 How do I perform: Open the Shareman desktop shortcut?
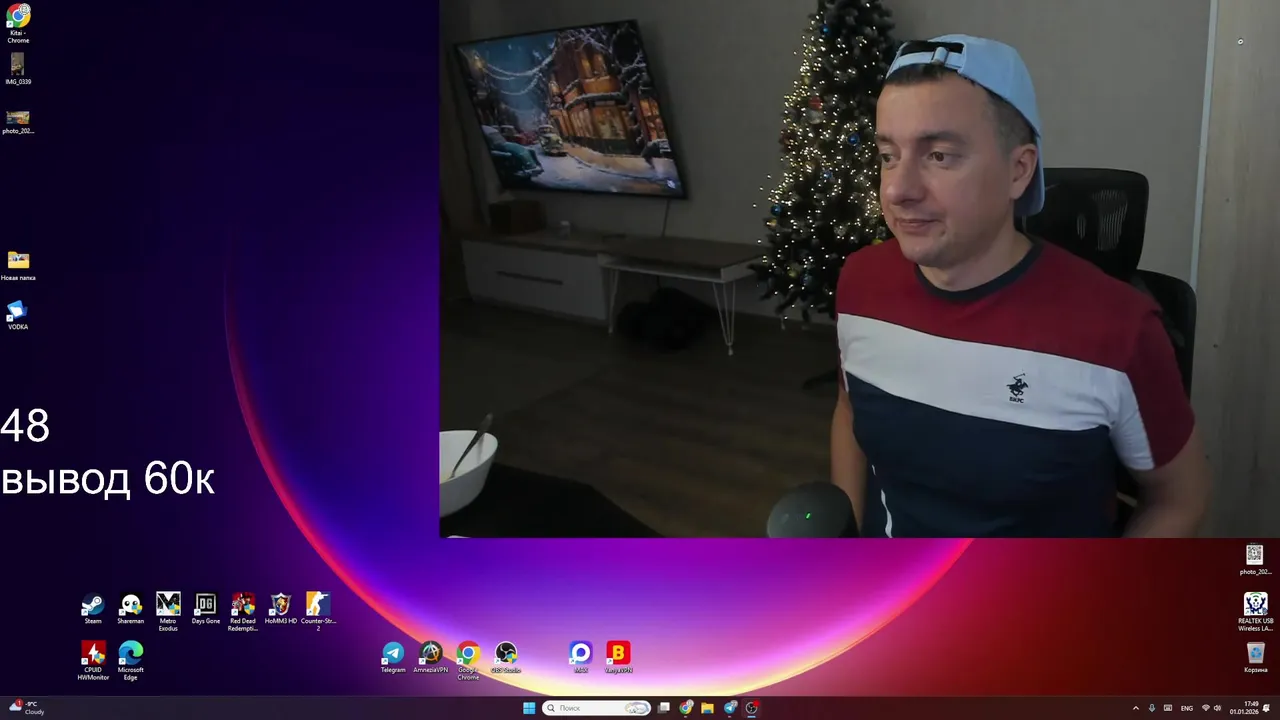coord(130,609)
